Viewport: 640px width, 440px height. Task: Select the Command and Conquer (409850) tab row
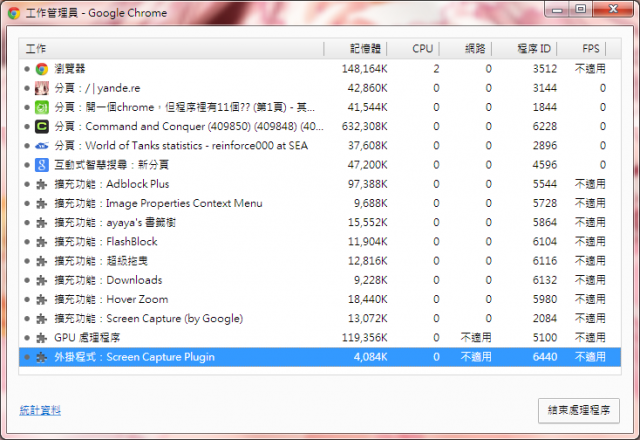pyautogui.click(x=320, y=127)
